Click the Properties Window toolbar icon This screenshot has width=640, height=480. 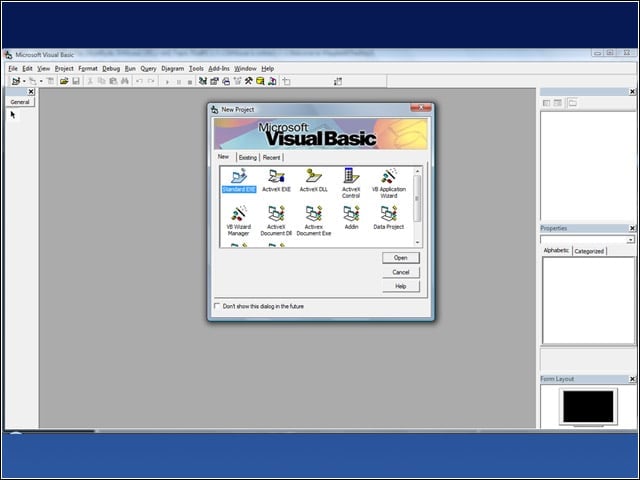point(214,81)
